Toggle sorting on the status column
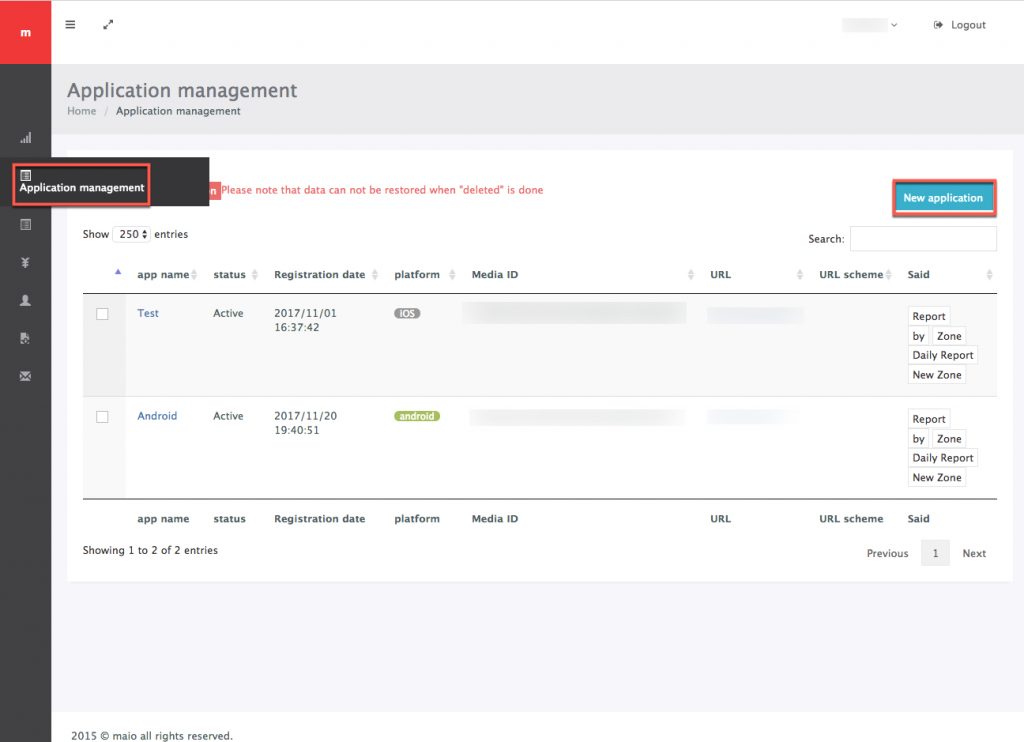1024x742 pixels. click(x=230, y=274)
